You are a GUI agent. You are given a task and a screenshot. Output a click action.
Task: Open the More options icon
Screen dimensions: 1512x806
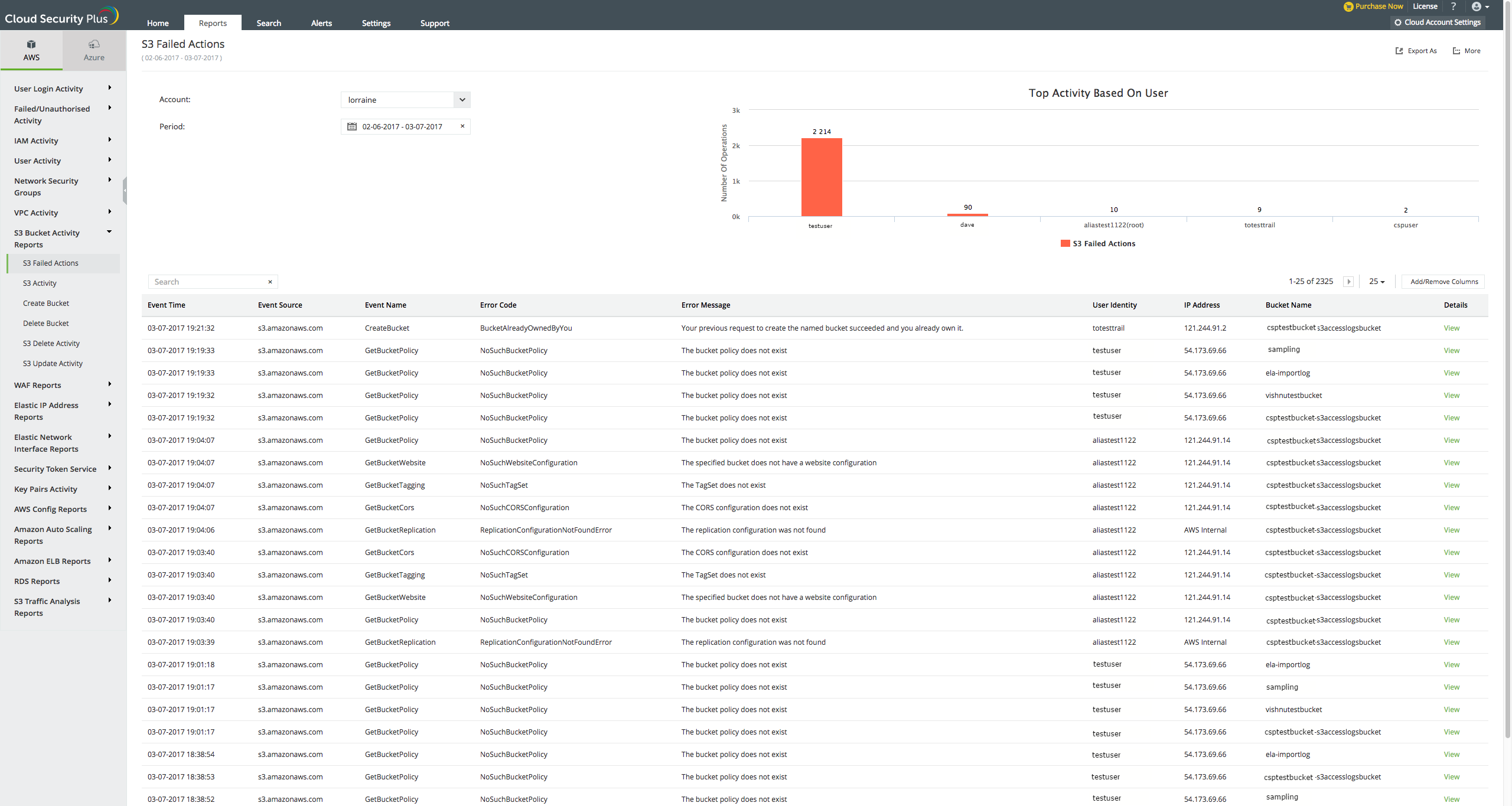coord(1456,51)
